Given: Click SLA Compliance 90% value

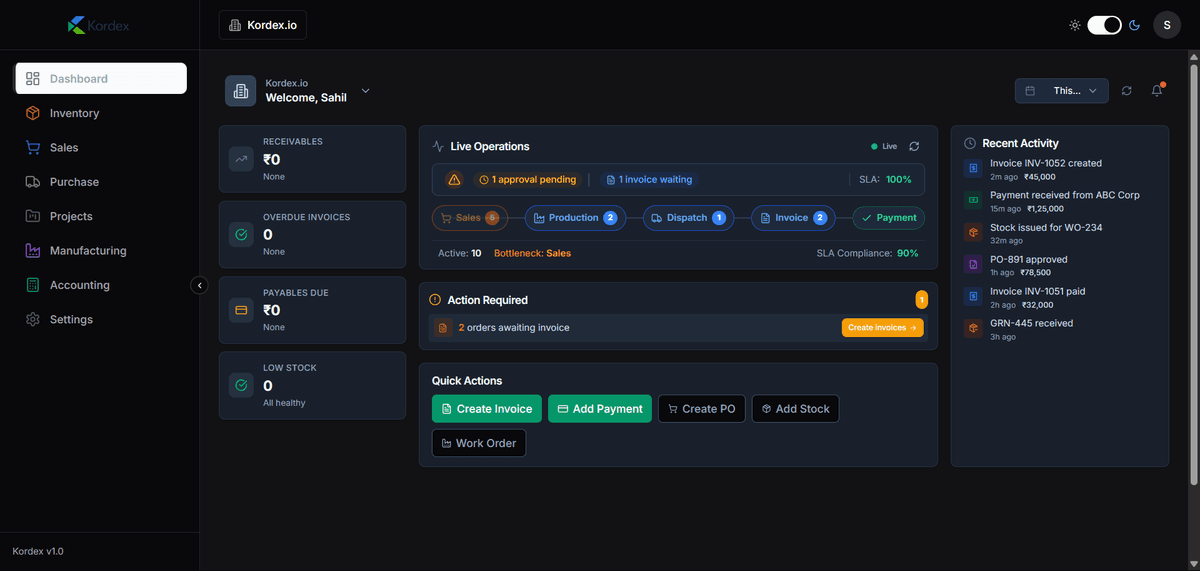Looking at the screenshot, I should (907, 253).
